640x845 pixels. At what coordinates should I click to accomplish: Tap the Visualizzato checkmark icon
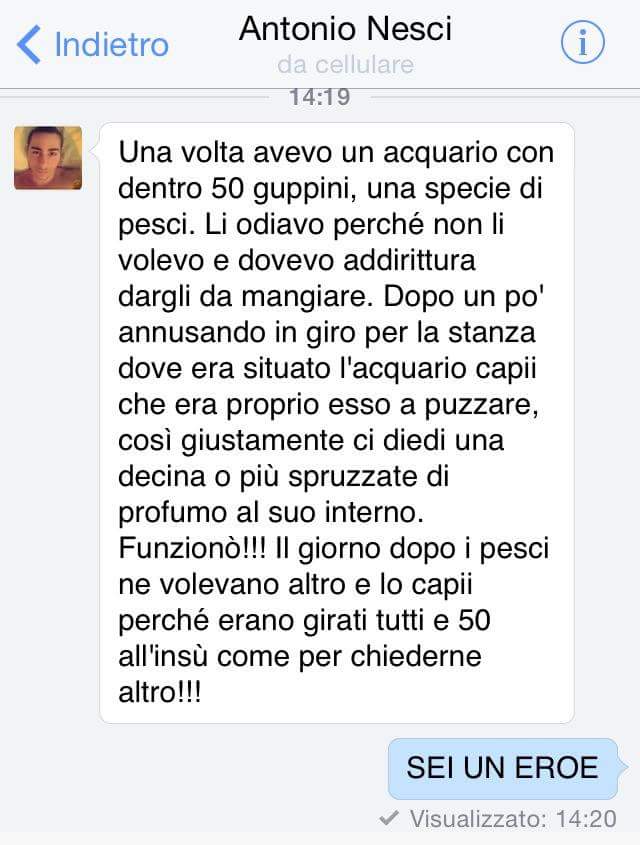pyautogui.click(x=389, y=818)
